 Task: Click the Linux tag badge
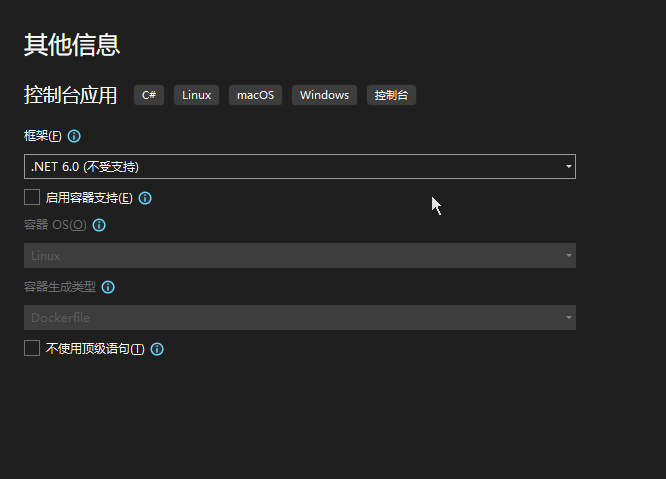pyautogui.click(x=196, y=95)
